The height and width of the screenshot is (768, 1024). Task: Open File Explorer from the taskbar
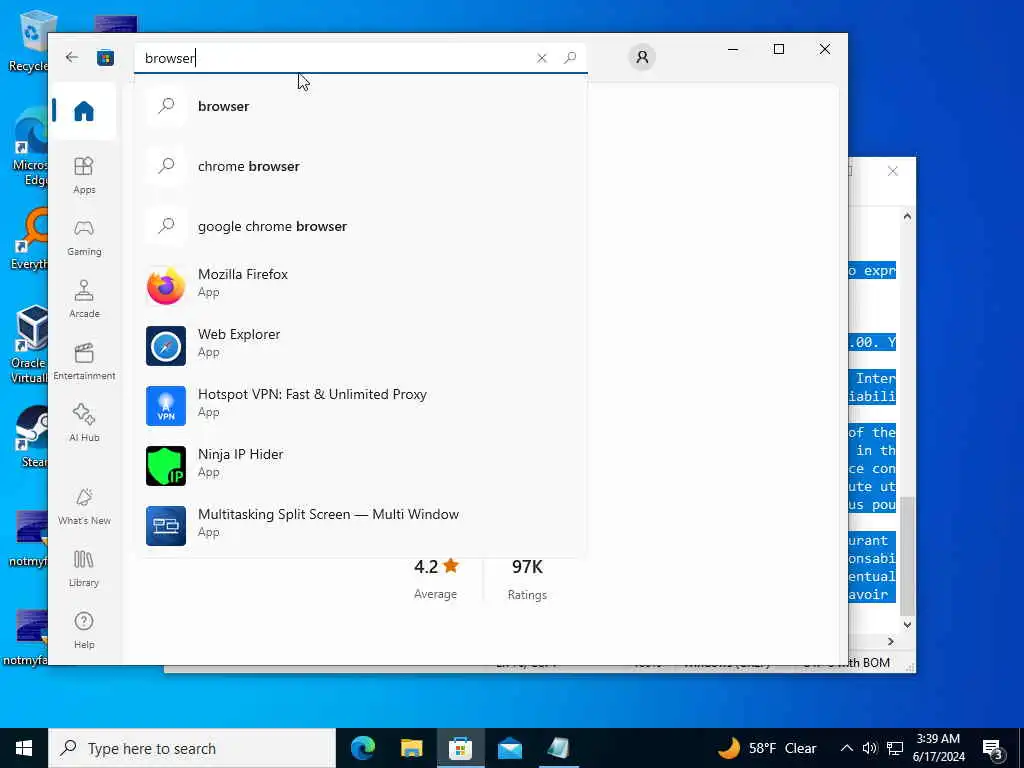click(411, 748)
